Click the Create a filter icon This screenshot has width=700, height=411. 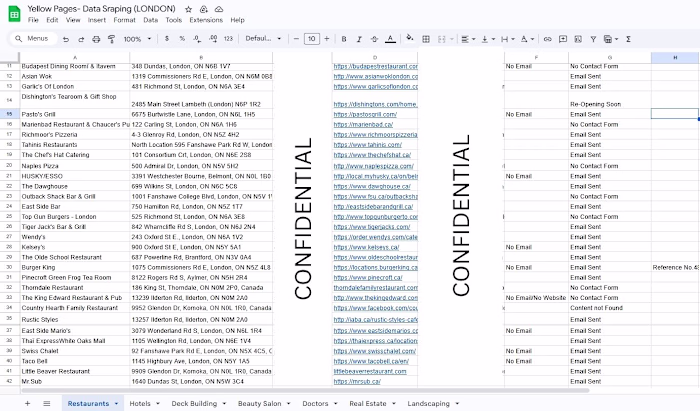[593, 39]
